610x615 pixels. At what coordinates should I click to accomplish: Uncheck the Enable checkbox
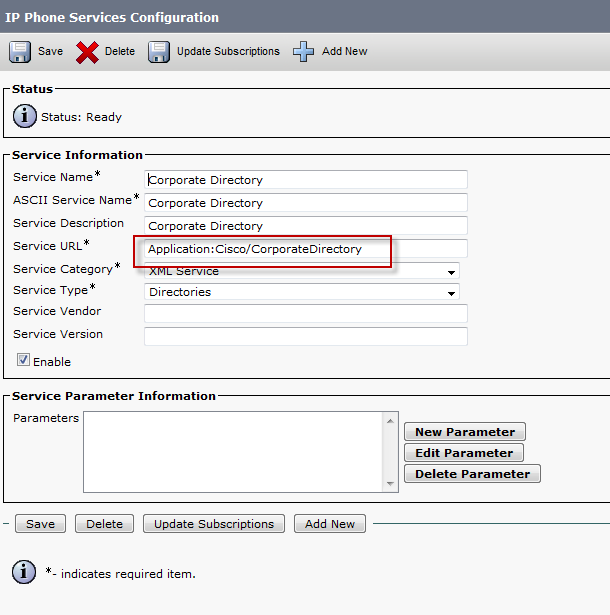(23, 359)
